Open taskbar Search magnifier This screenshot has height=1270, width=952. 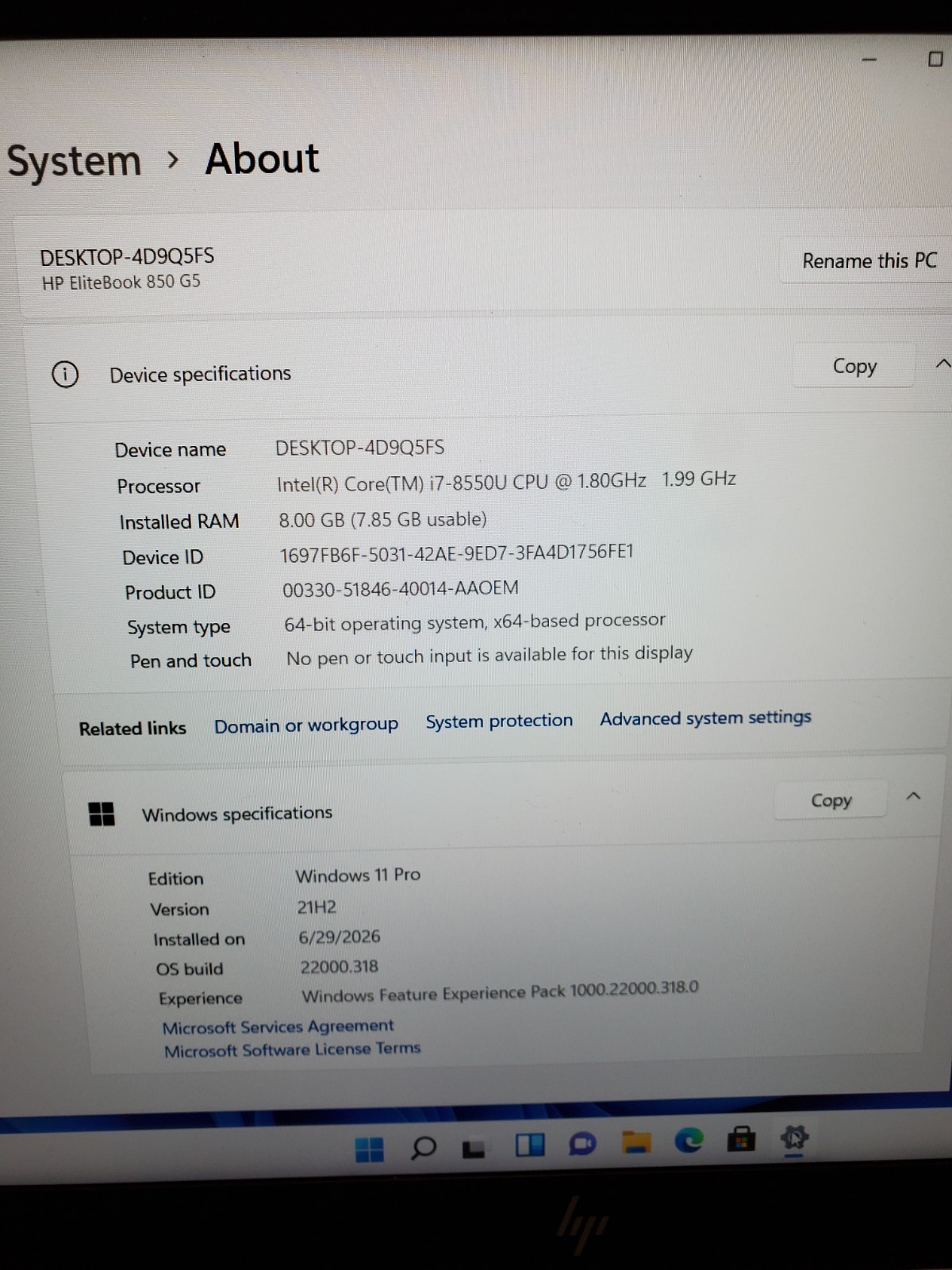pyautogui.click(x=423, y=1147)
